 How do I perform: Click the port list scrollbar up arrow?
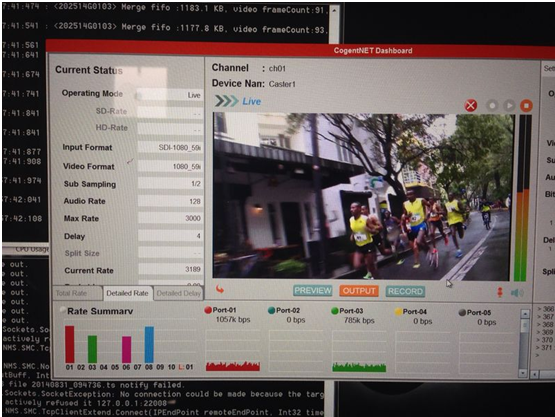click(x=525, y=314)
